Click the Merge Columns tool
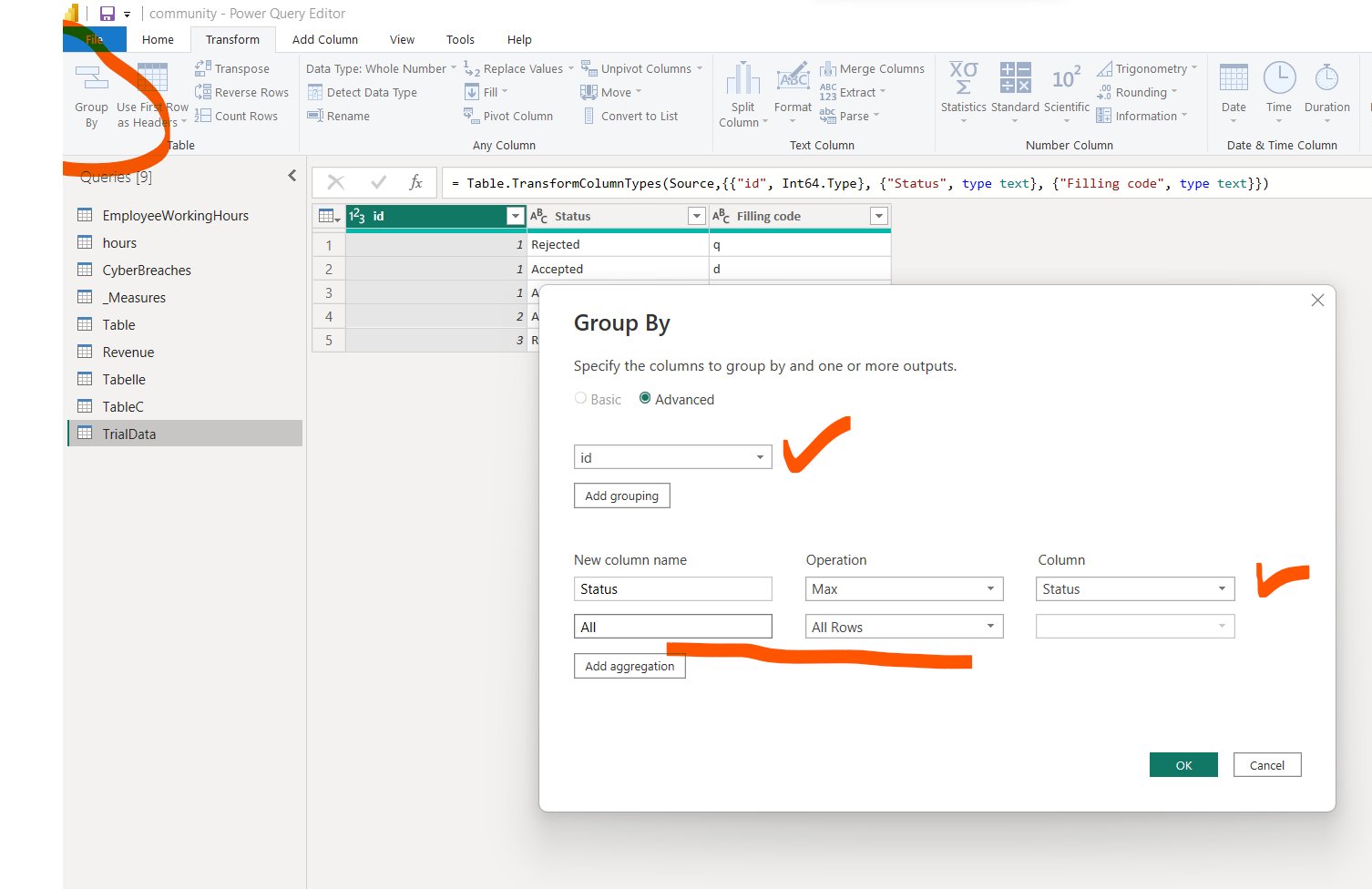 pos(872,68)
